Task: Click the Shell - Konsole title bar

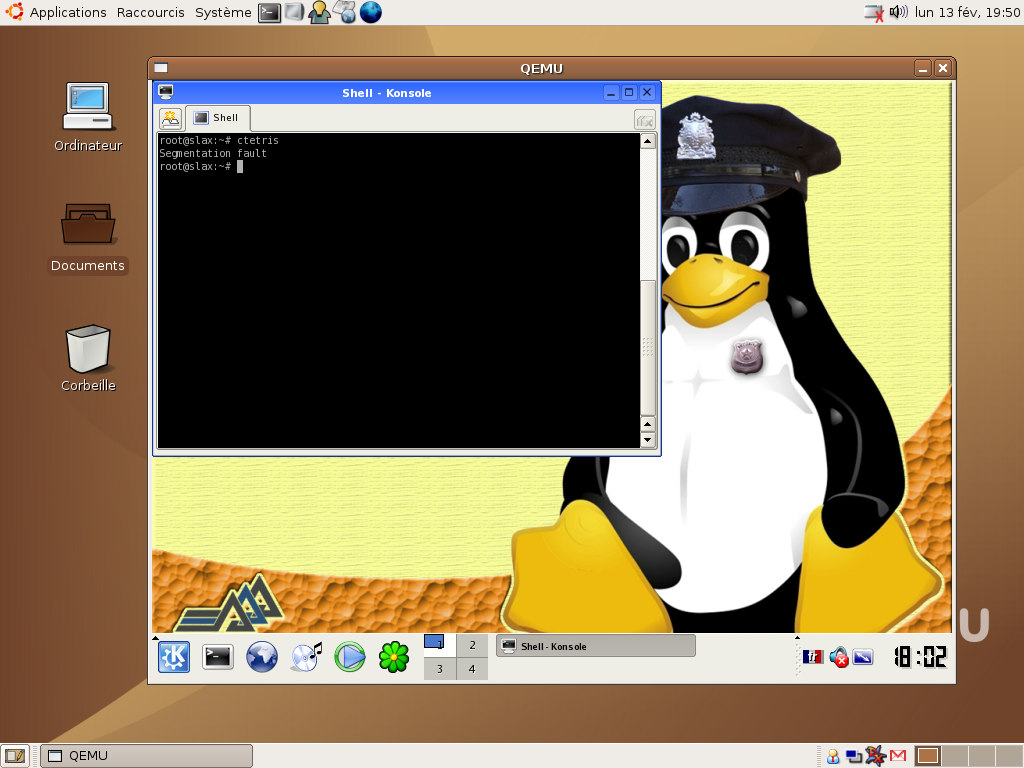Action: (387, 93)
